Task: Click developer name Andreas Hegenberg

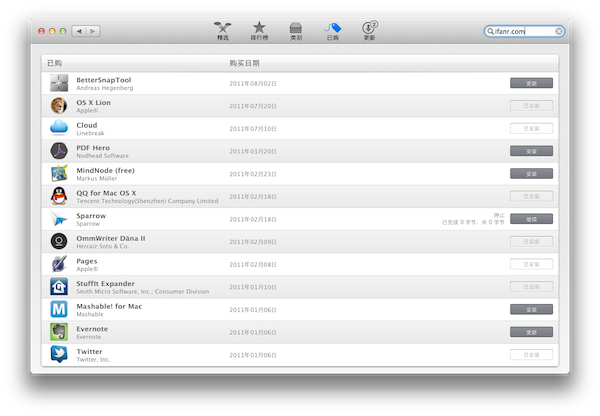Action: pos(105,88)
